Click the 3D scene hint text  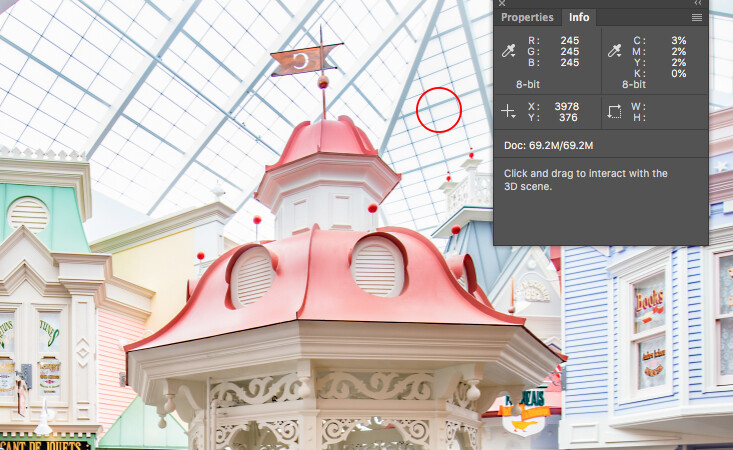[x=586, y=180]
